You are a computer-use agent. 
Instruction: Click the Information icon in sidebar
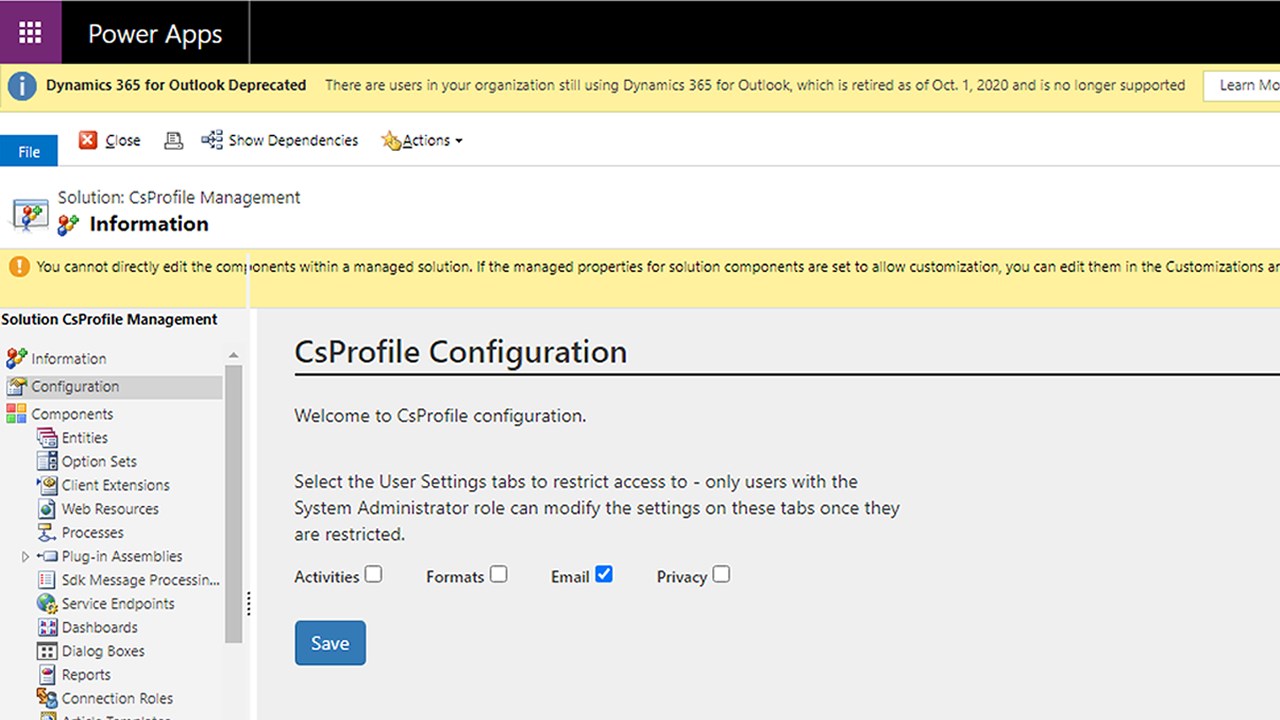tap(16, 358)
